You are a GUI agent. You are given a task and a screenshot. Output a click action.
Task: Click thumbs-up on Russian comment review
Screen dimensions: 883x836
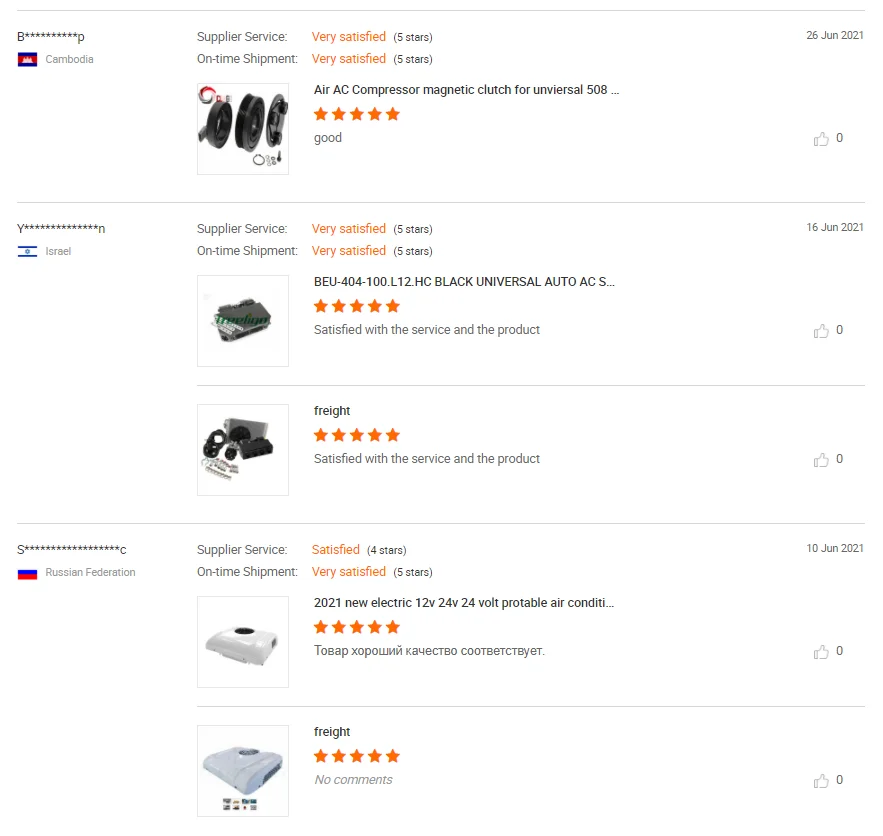click(822, 651)
